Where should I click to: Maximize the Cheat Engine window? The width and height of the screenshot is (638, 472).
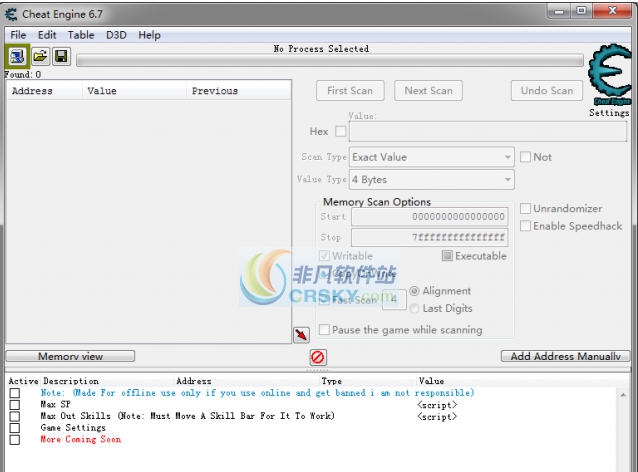click(x=581, y=11)
